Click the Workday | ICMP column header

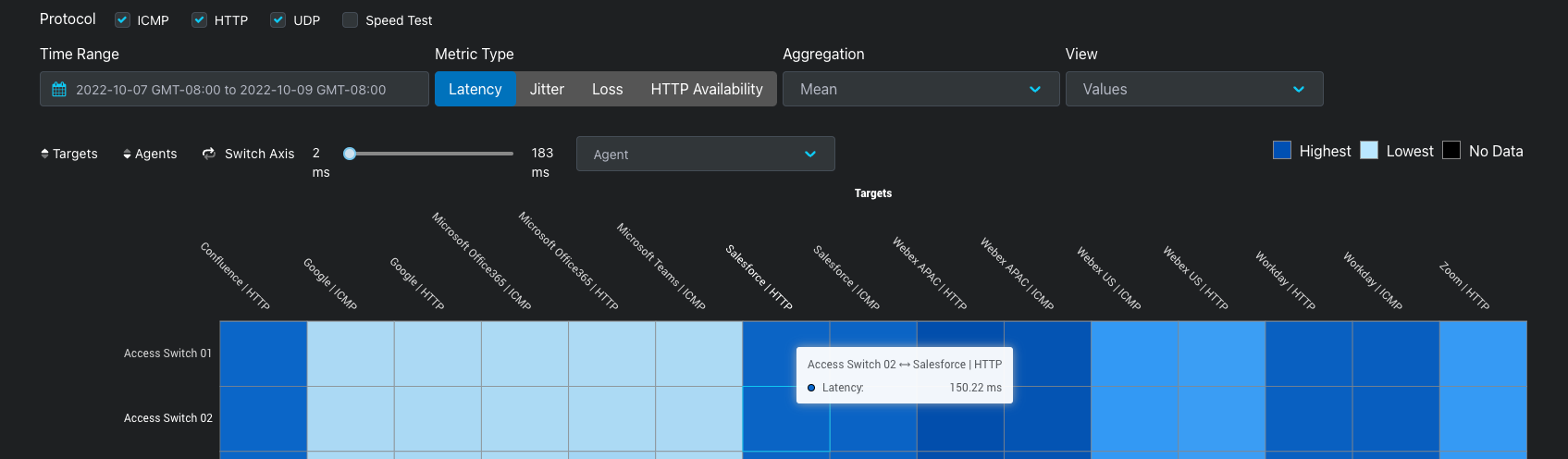point(1374,280)
